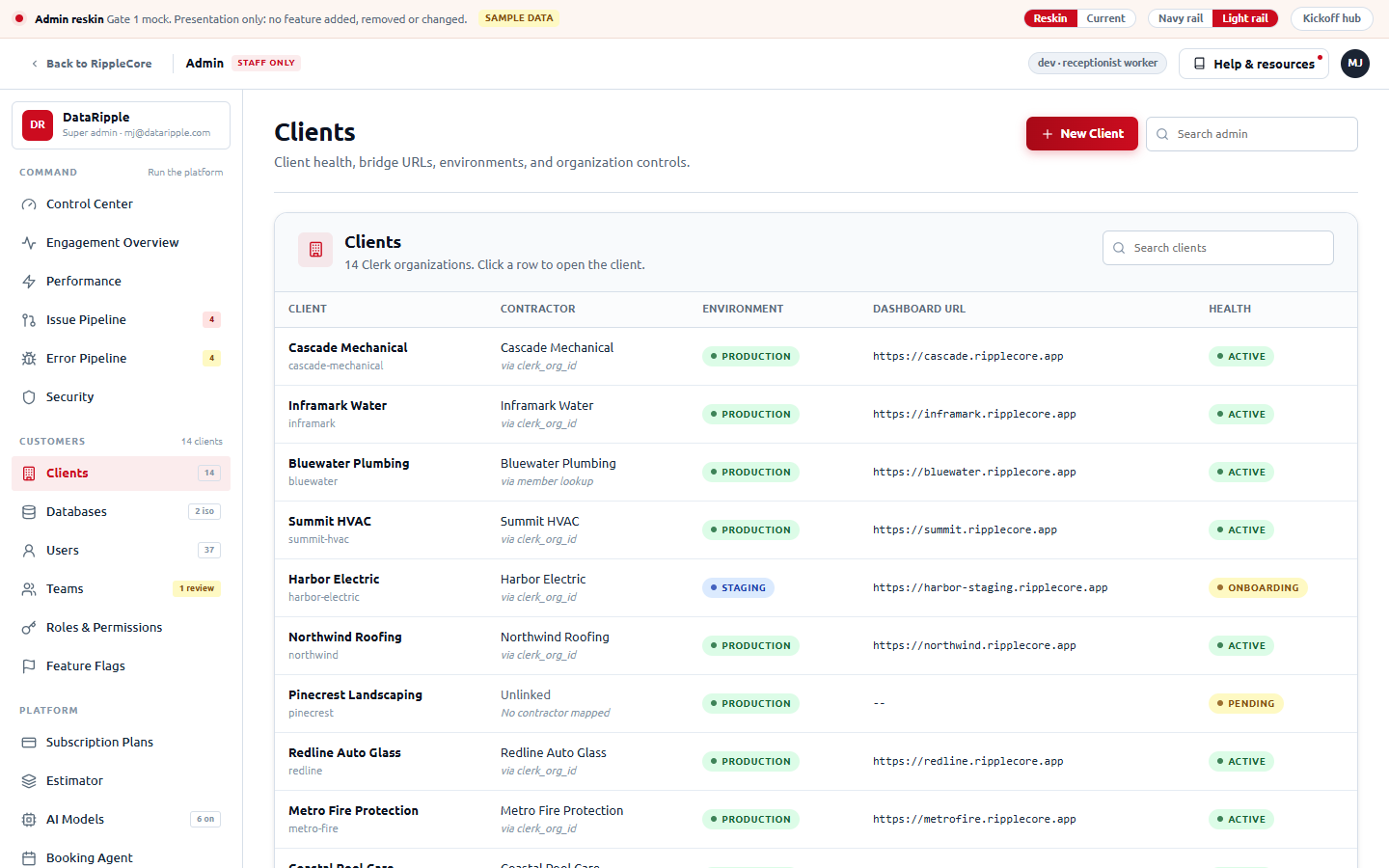Open Databases stack icon in sidebar
Screen dimensions: 1389x868
click(x=29, y=512)
